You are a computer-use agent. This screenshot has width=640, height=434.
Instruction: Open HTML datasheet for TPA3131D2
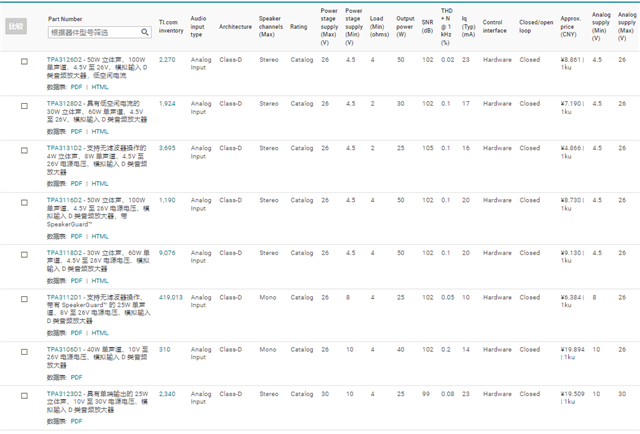pyautogui.click(x=100, y=184)
